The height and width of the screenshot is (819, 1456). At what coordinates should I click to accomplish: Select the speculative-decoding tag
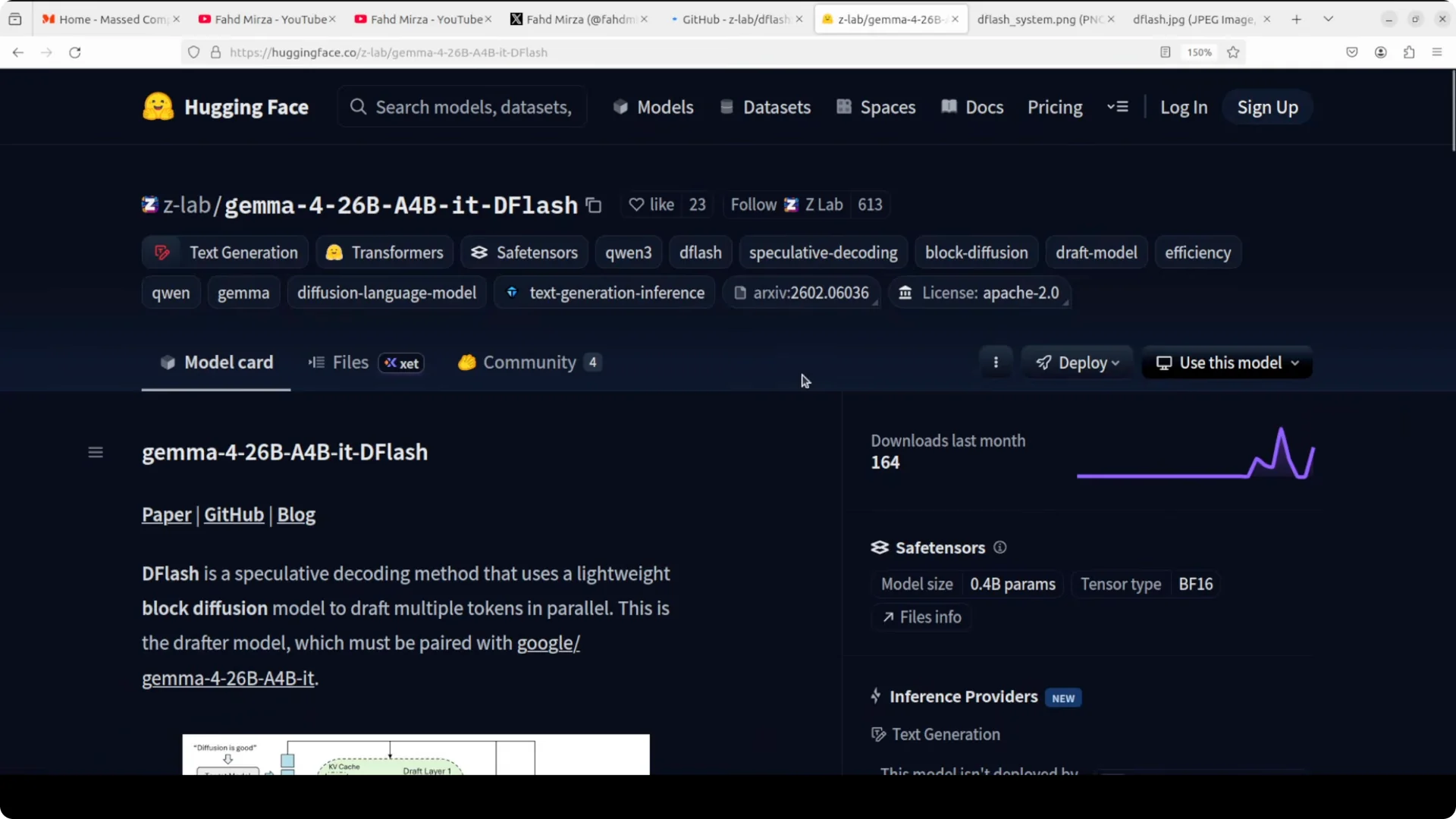tap(823, 253)
